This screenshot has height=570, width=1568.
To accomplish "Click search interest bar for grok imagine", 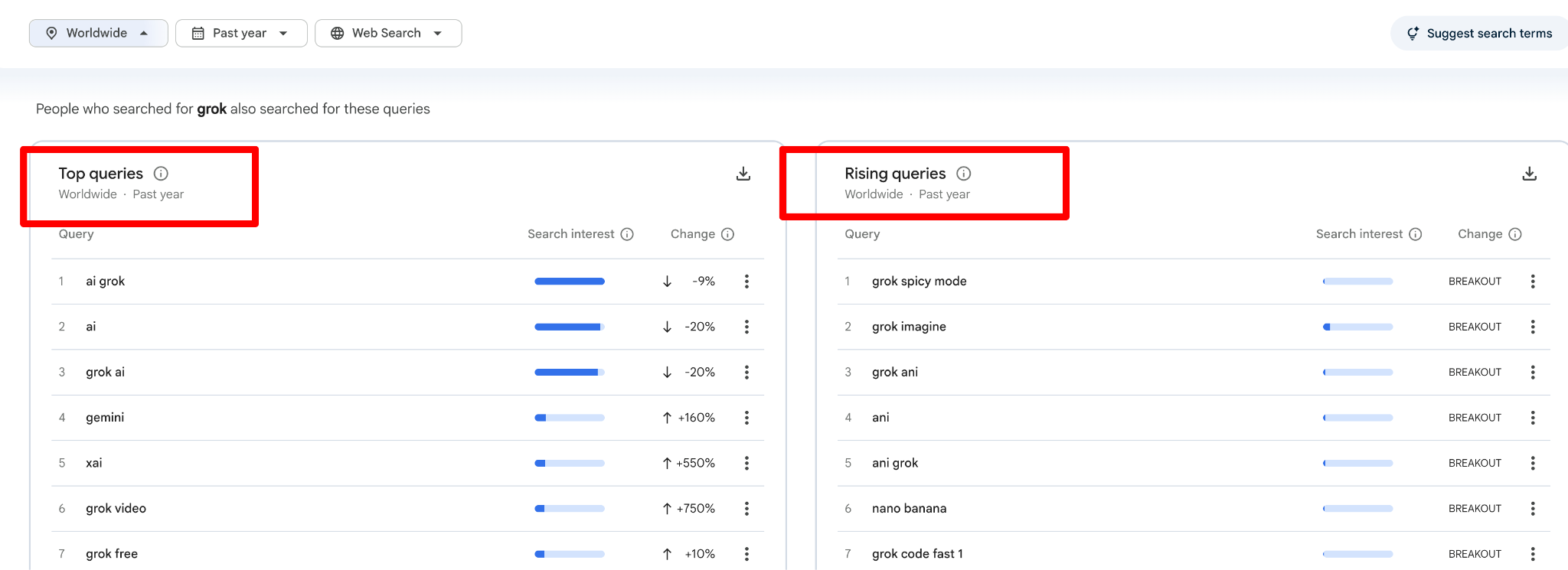I will coord(1357,327).
